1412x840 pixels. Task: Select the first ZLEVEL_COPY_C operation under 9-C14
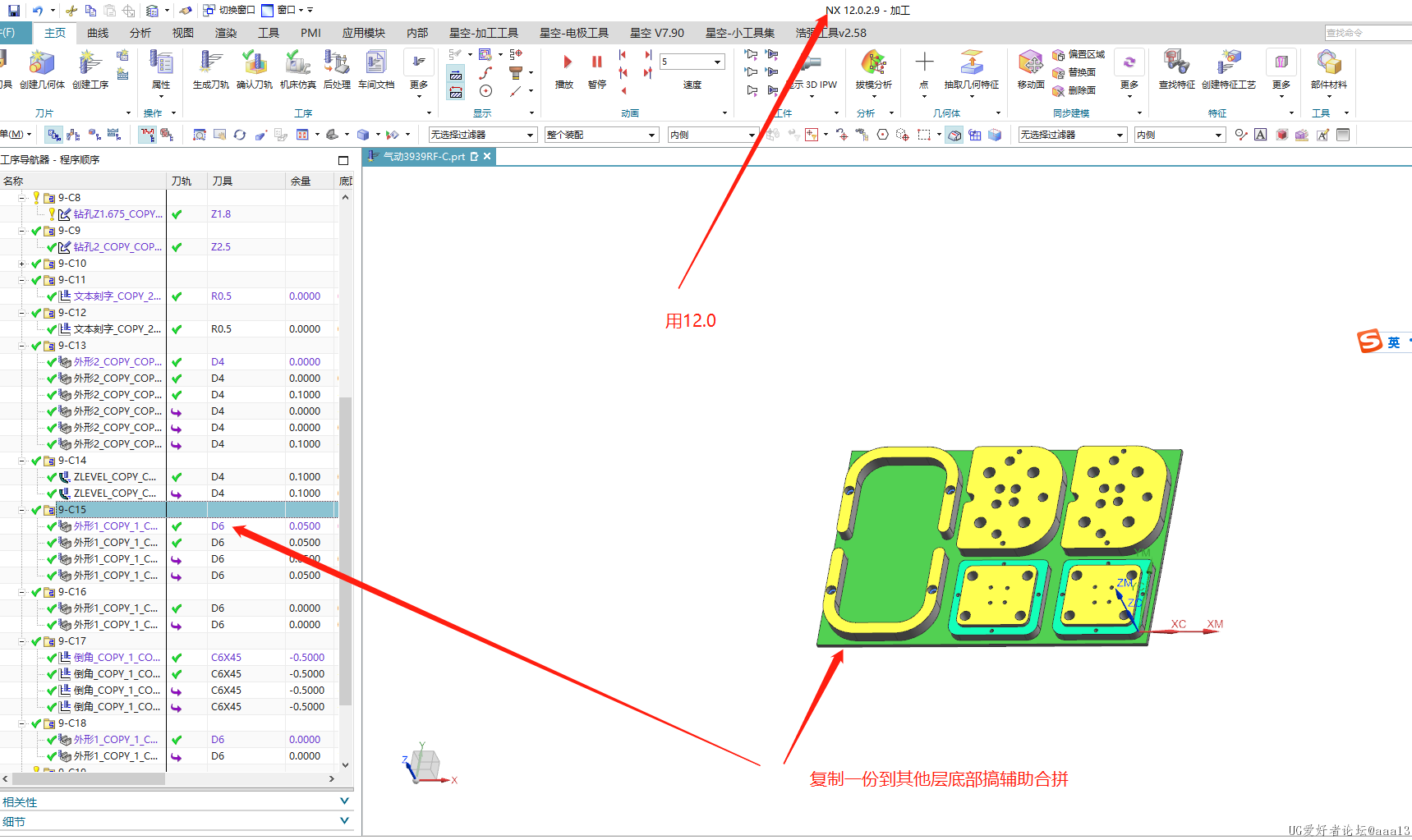[x=168, y=477]
